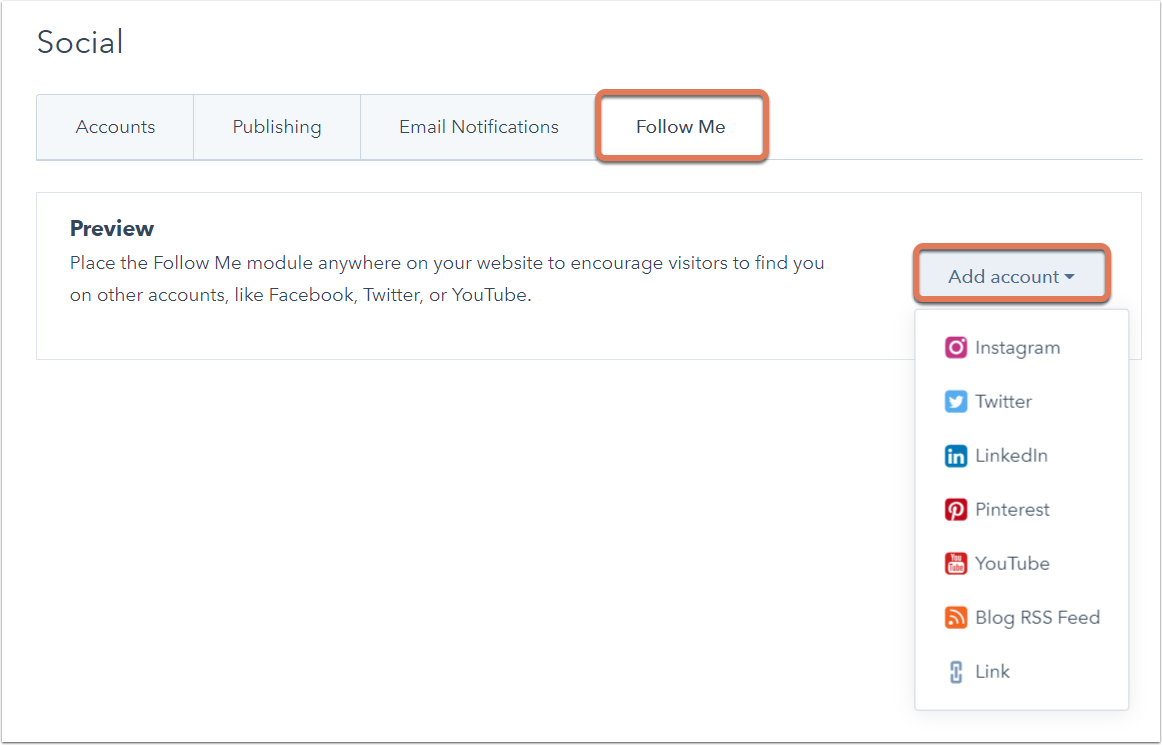Open the Publishing tab
Screen dimensions: 1162x745
tap(277, 126)
